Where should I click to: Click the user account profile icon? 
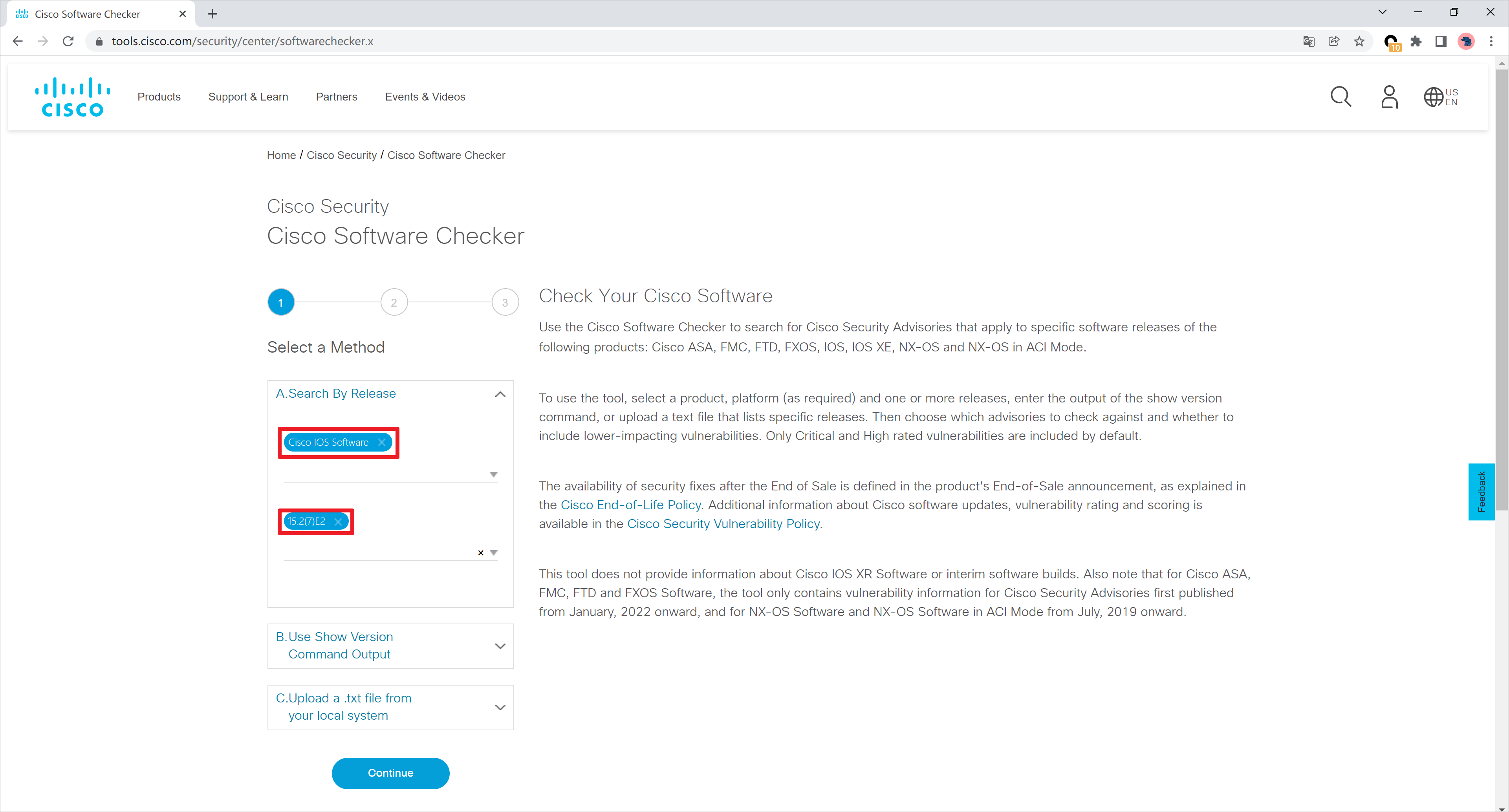point(1389,97)
